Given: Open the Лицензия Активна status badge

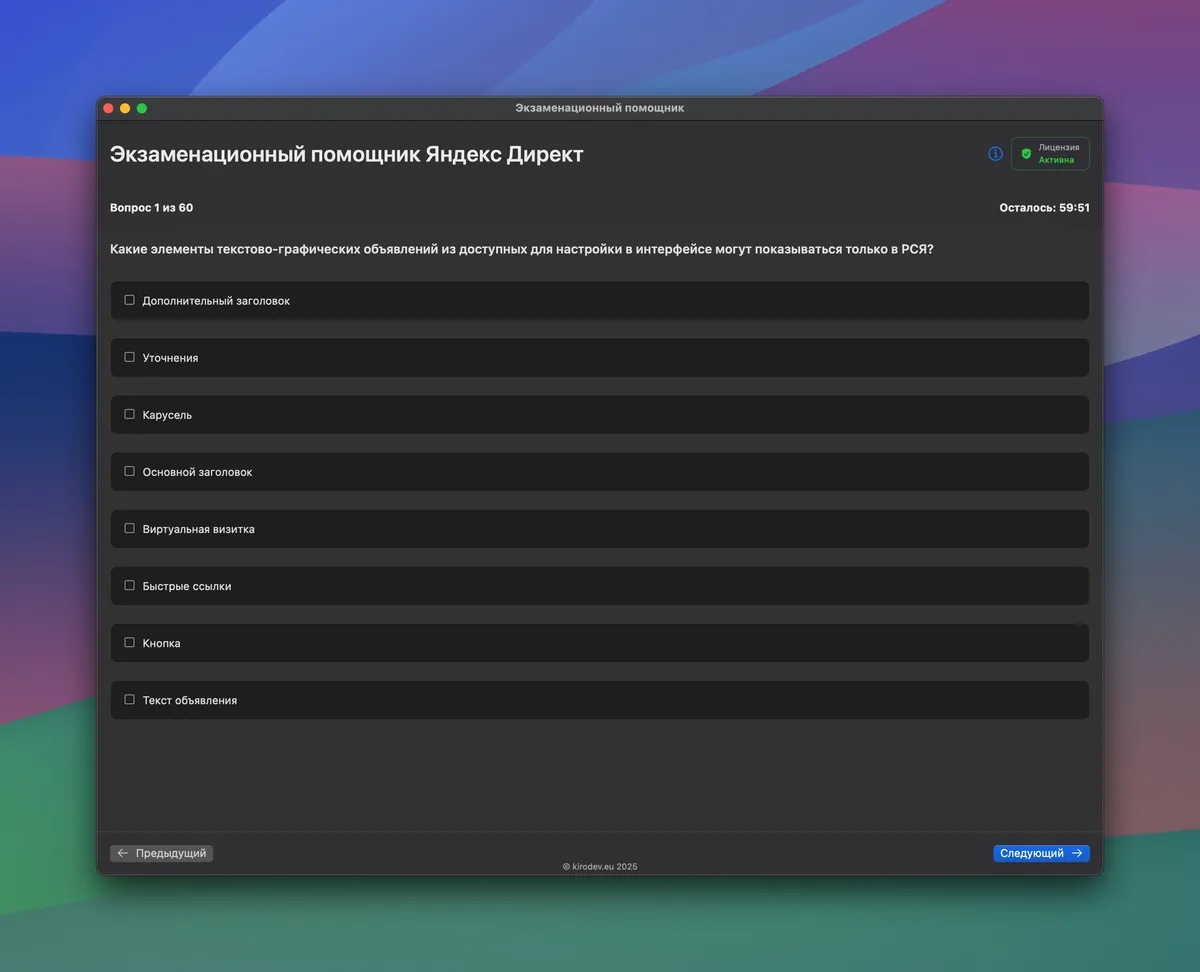Looking at the screenshot, I should [1050, 154].
